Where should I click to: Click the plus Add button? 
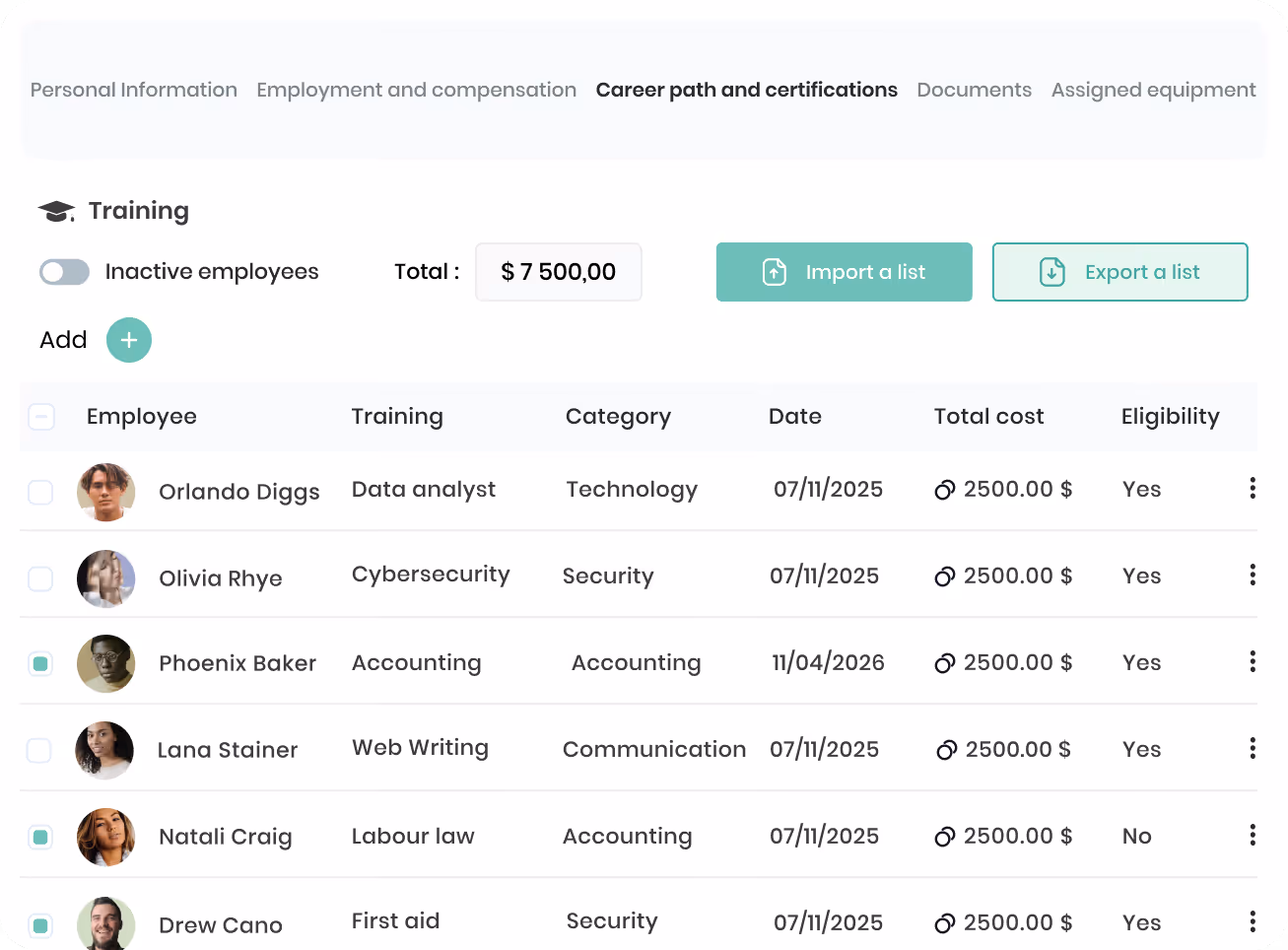(x=129, y=340)
